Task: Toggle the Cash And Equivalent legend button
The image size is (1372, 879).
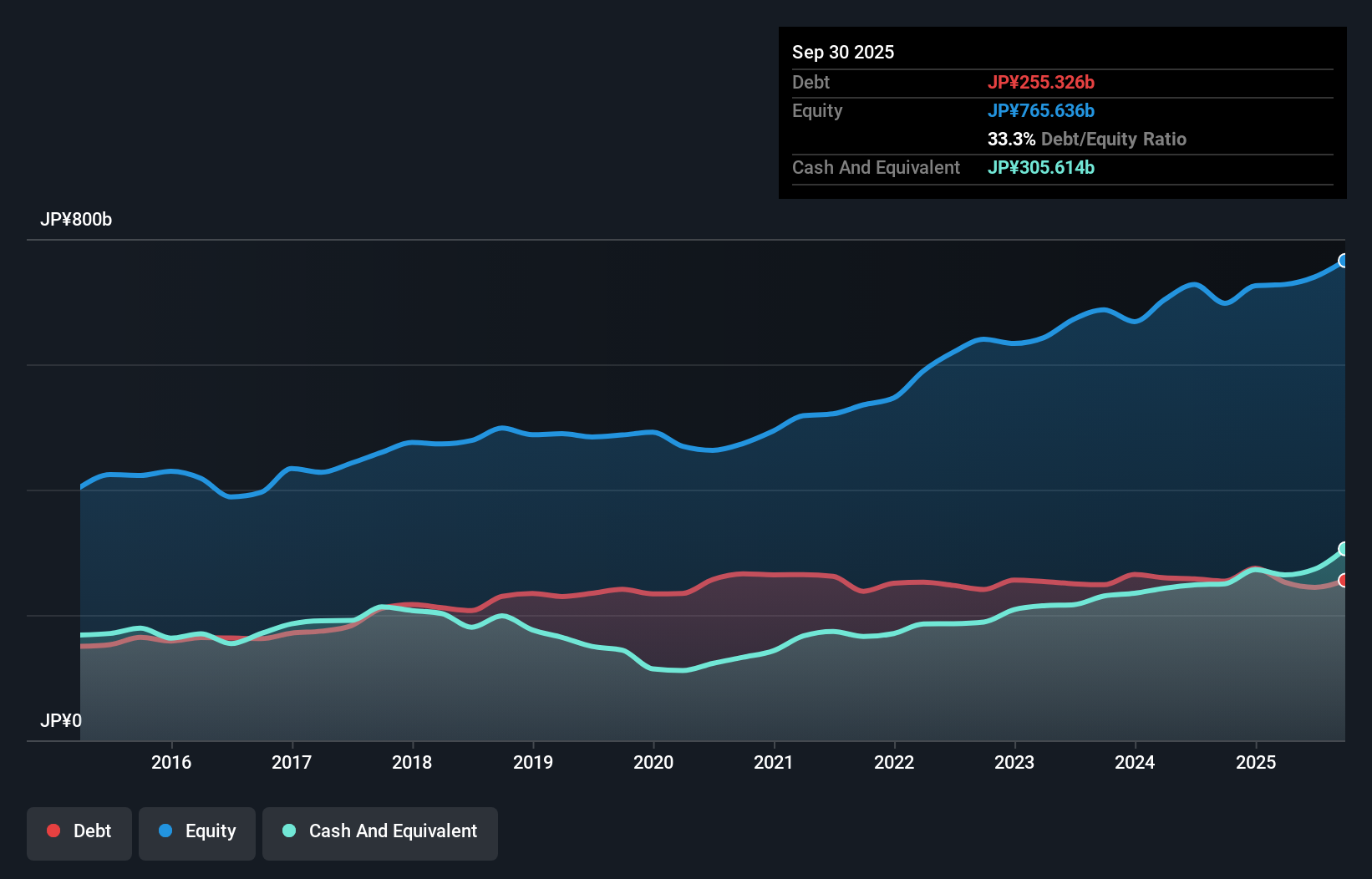Action: (380, 833)
